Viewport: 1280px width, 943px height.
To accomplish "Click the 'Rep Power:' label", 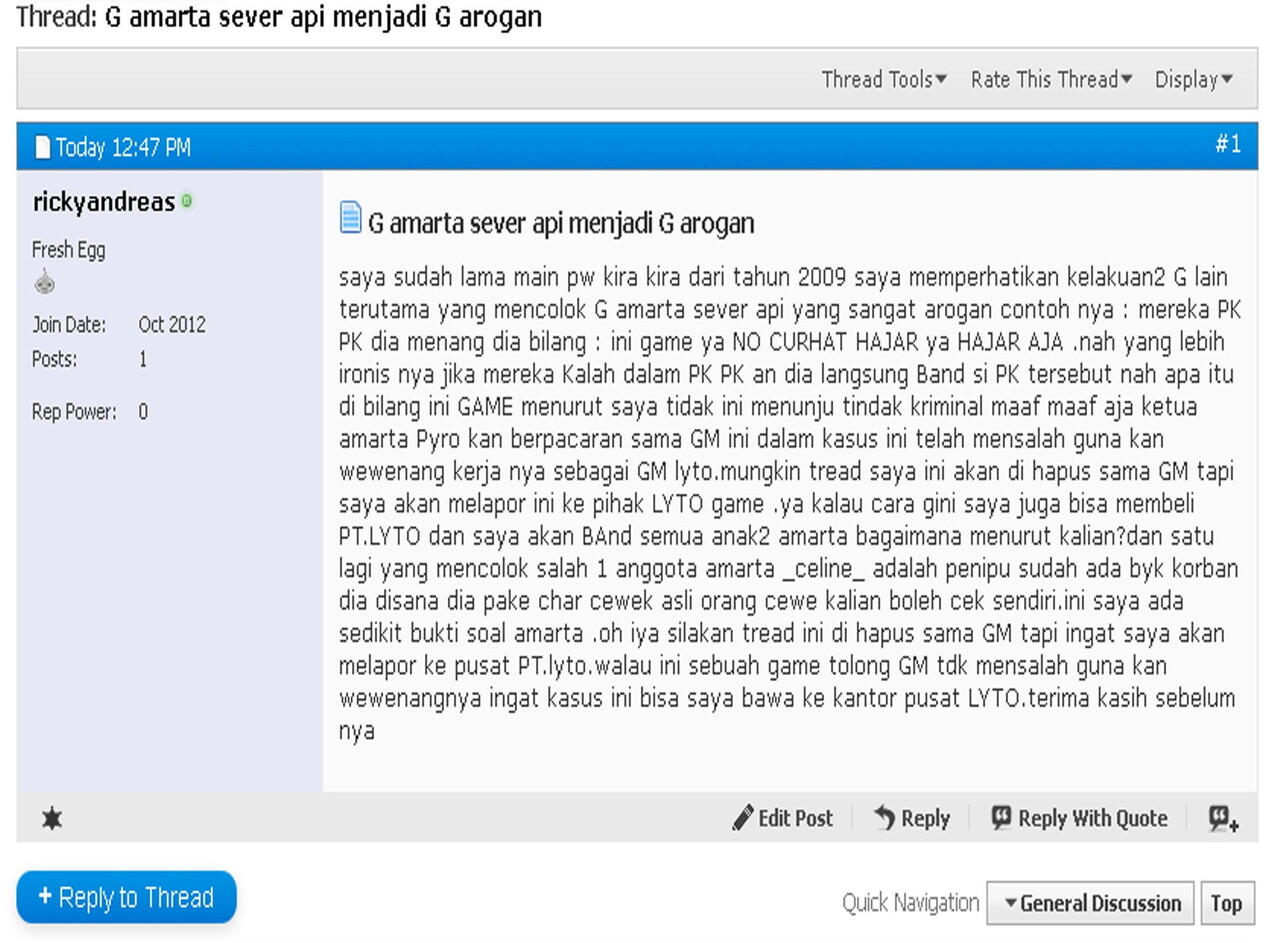I will [x=74, y=412].
